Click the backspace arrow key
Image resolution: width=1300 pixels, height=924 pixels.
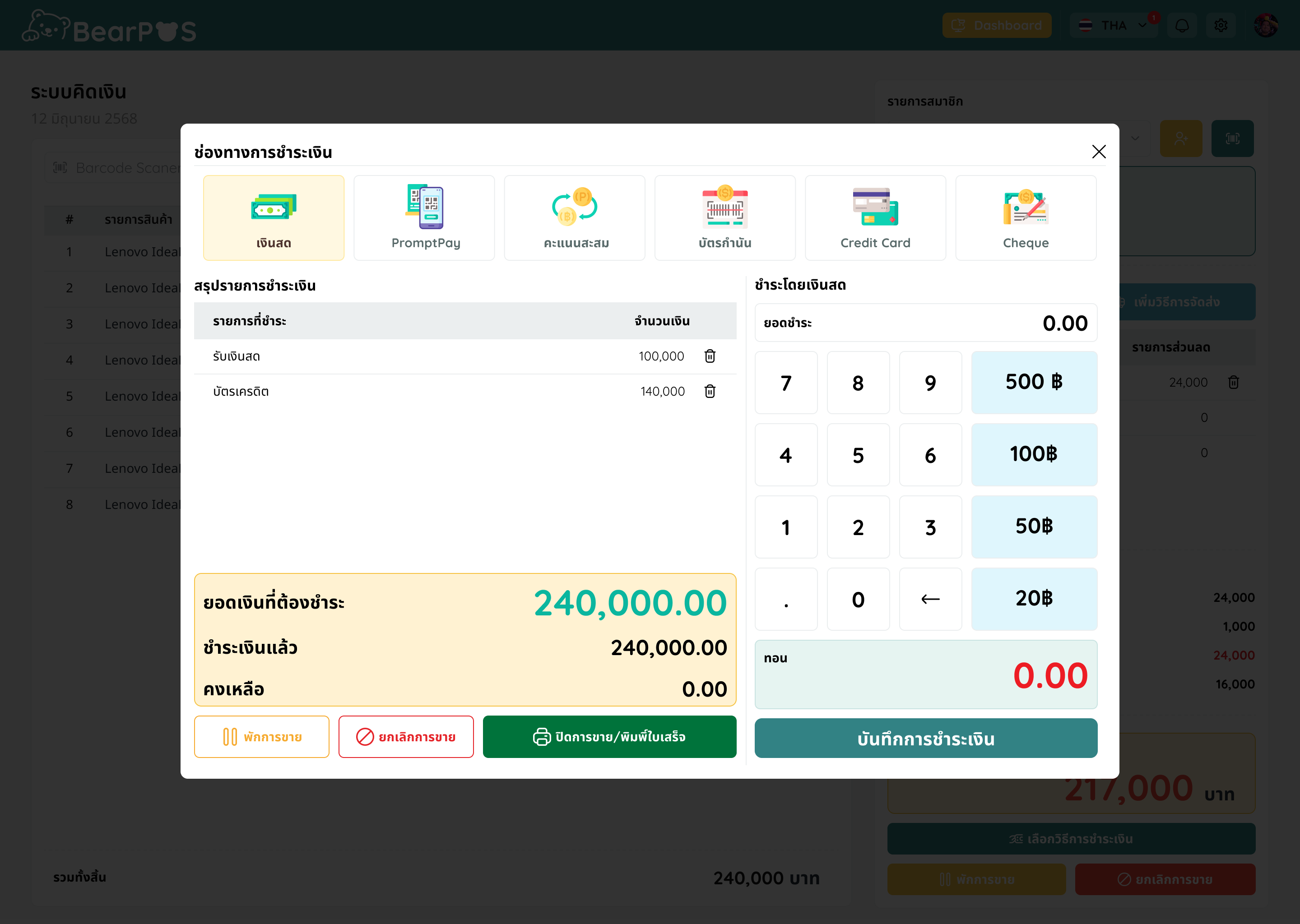(x=931, y=599)
